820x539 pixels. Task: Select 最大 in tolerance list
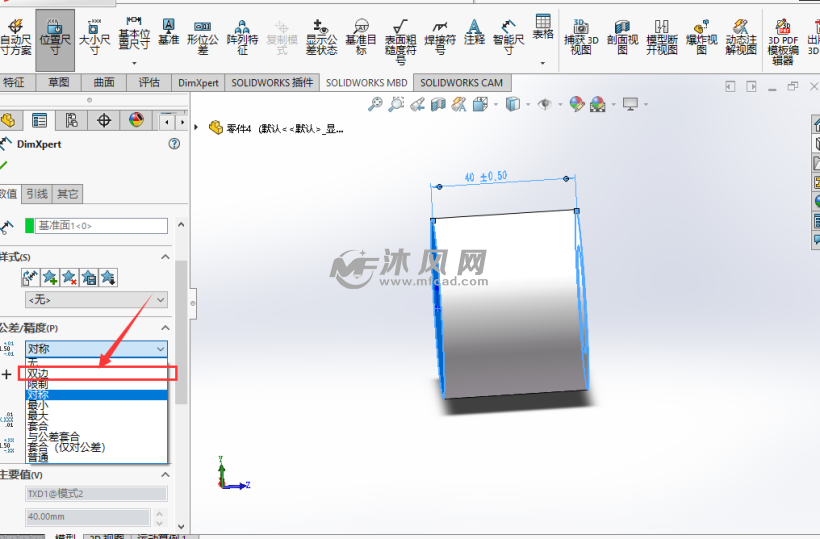click(x=97, y=416)
